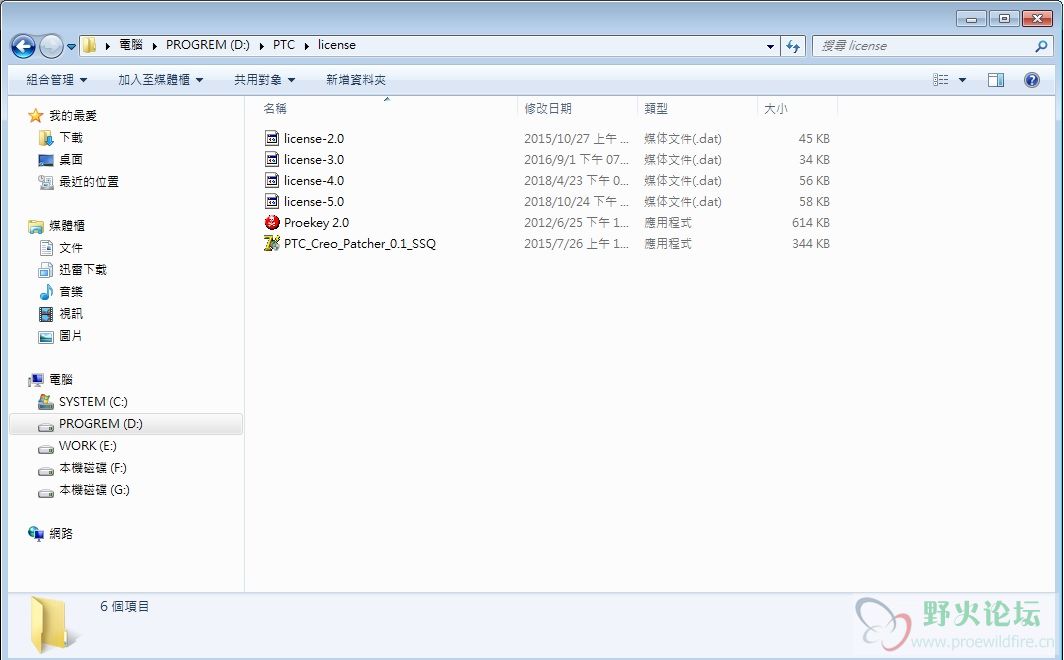Open the 組合管理 menu
The image size is (1064, 660).
(57, 80)
